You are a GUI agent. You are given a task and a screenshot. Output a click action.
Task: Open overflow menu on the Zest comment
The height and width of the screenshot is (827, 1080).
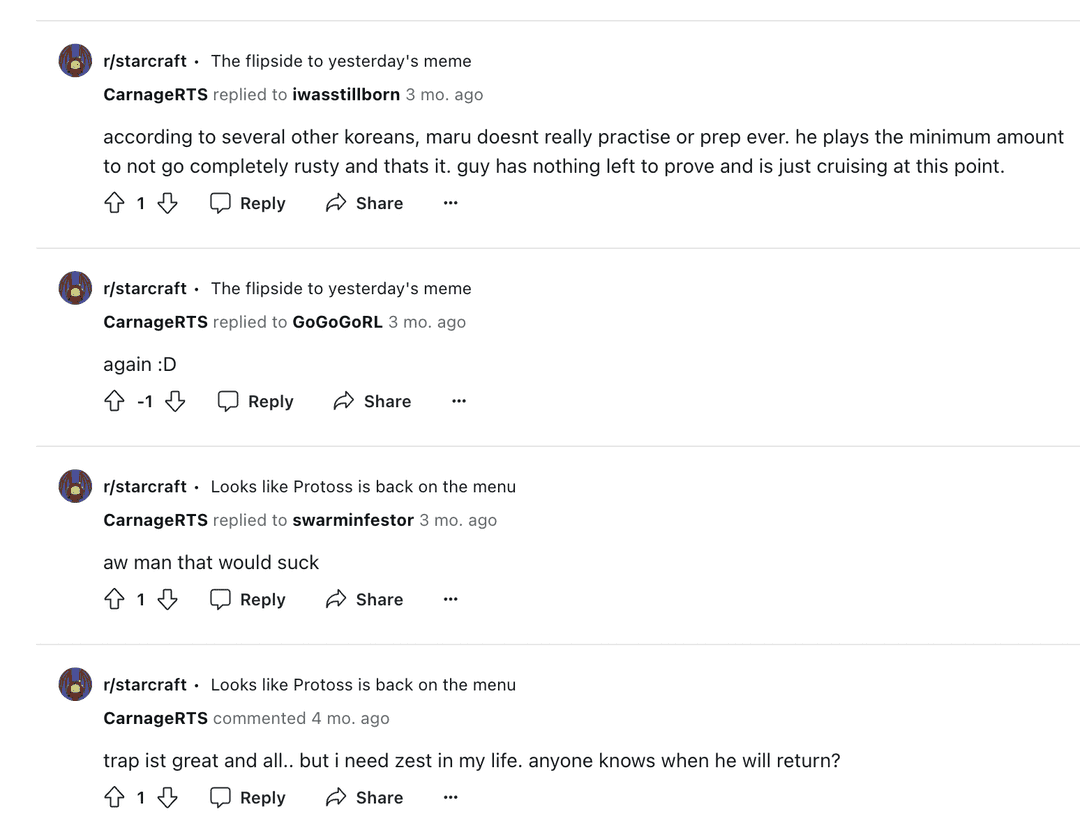[450, 797]
